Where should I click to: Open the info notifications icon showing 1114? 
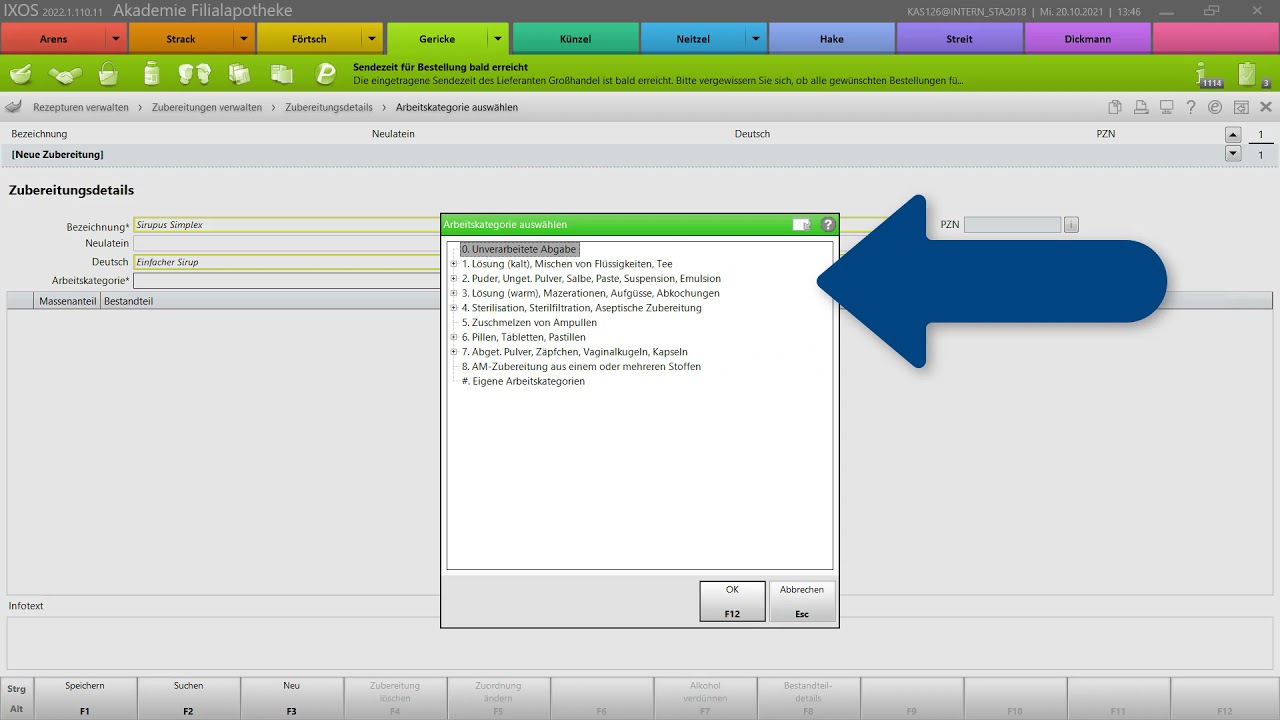tap(1210, 75)
